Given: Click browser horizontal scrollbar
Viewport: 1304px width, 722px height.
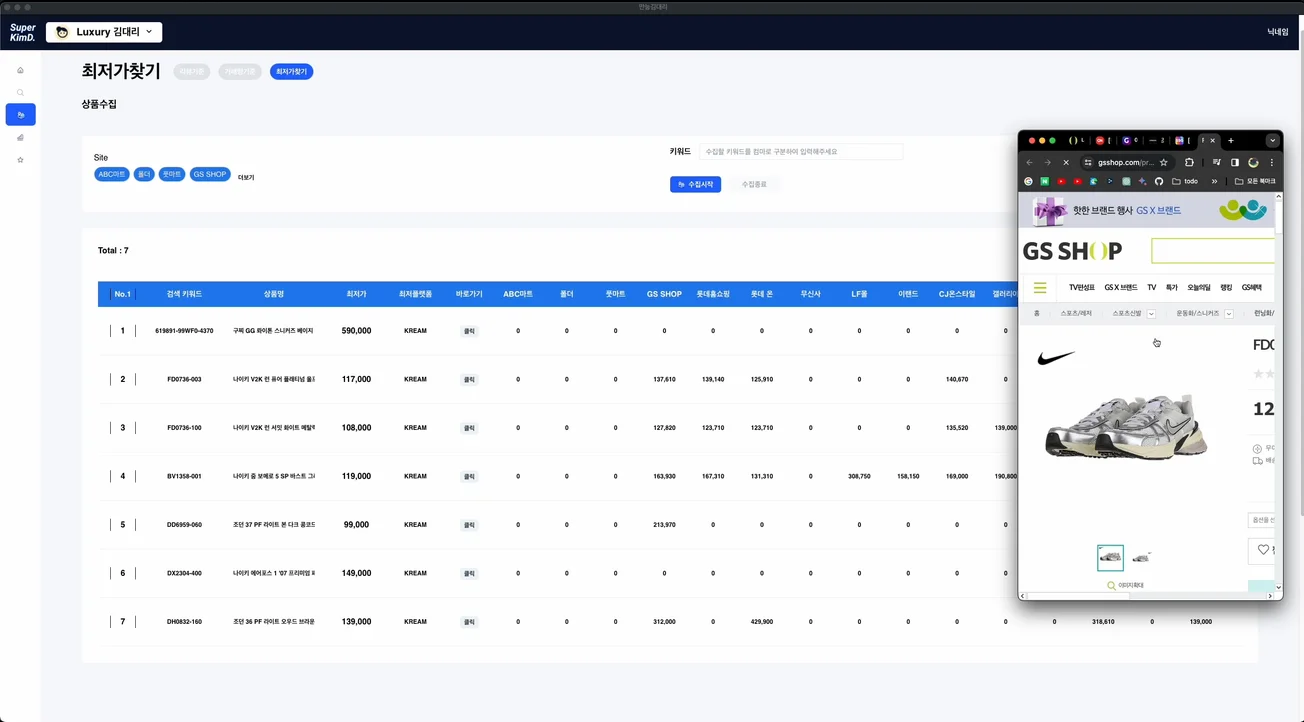Looking at the screenshot, I should click(x=1078, y=596).
